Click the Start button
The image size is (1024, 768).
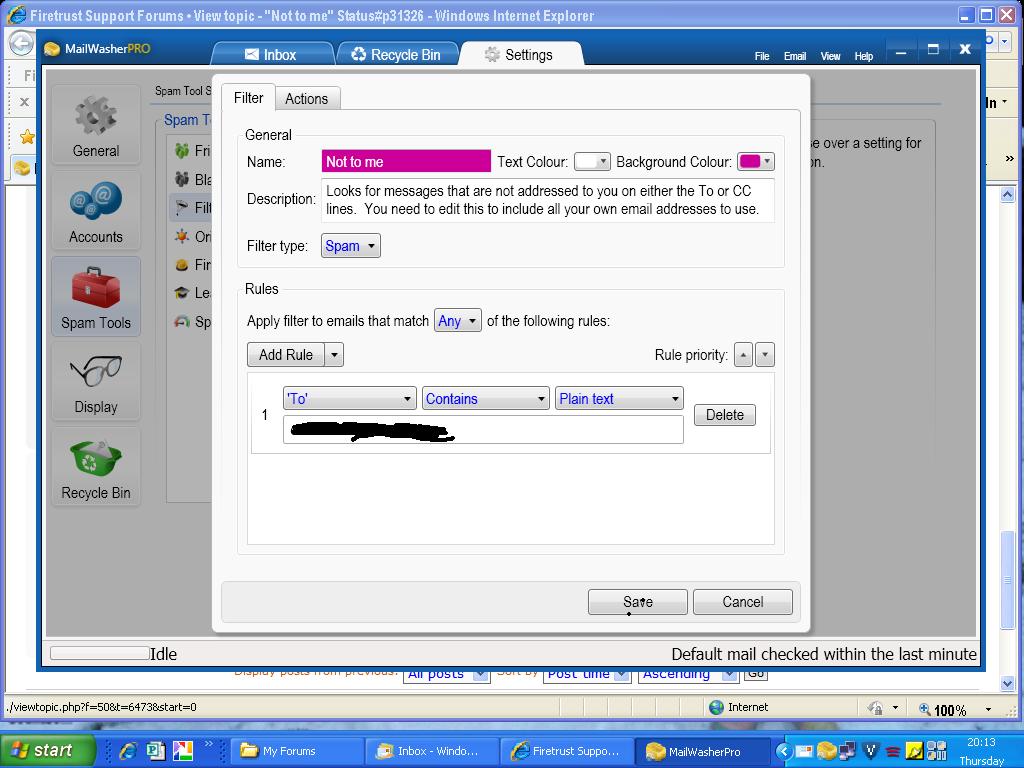click(x=48, y=750)
